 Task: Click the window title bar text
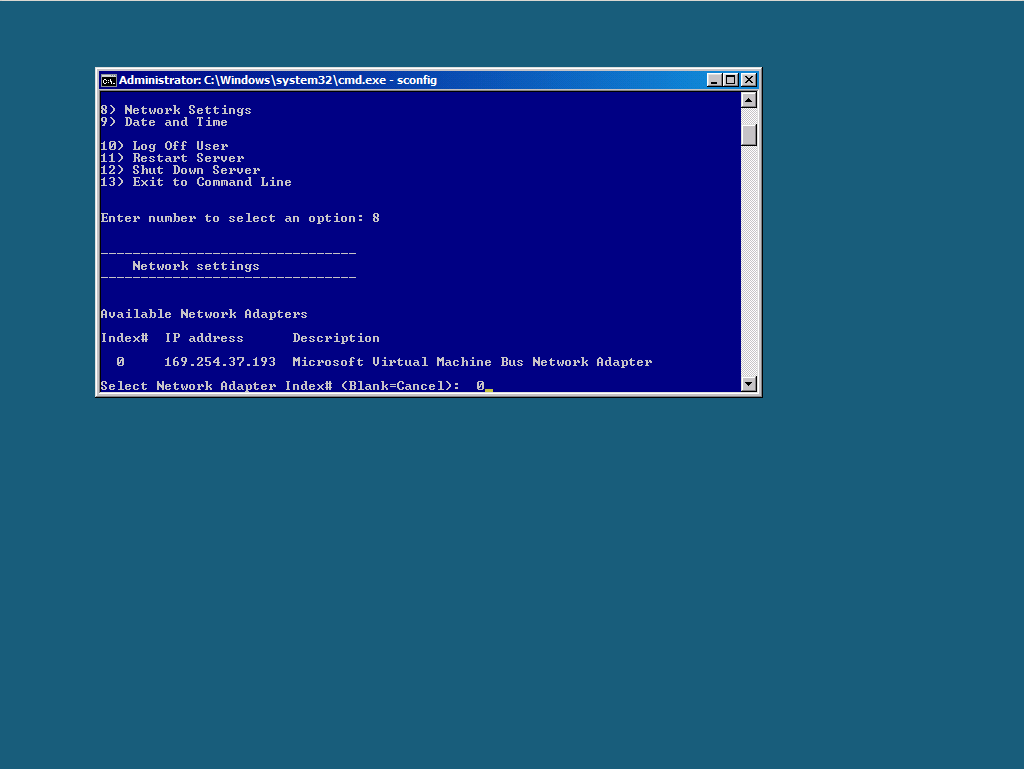(x=278, y=80)
